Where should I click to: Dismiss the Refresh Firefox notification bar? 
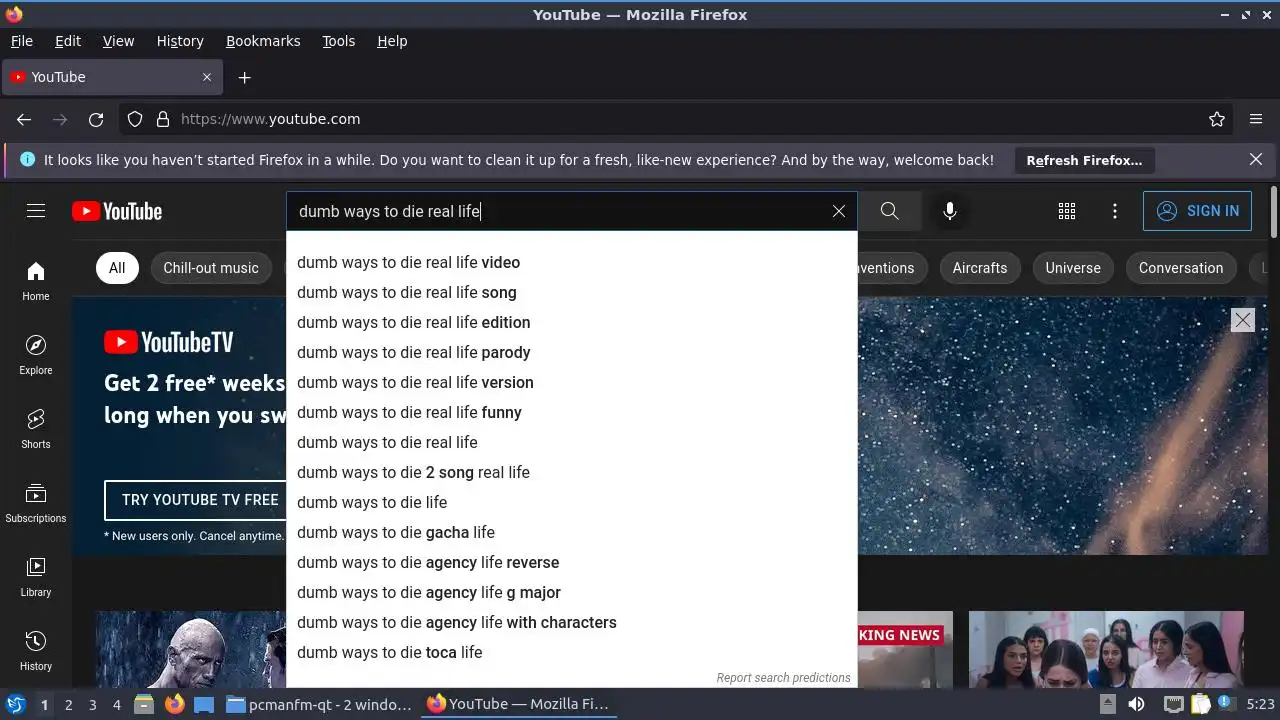[x=1256, y=160]
